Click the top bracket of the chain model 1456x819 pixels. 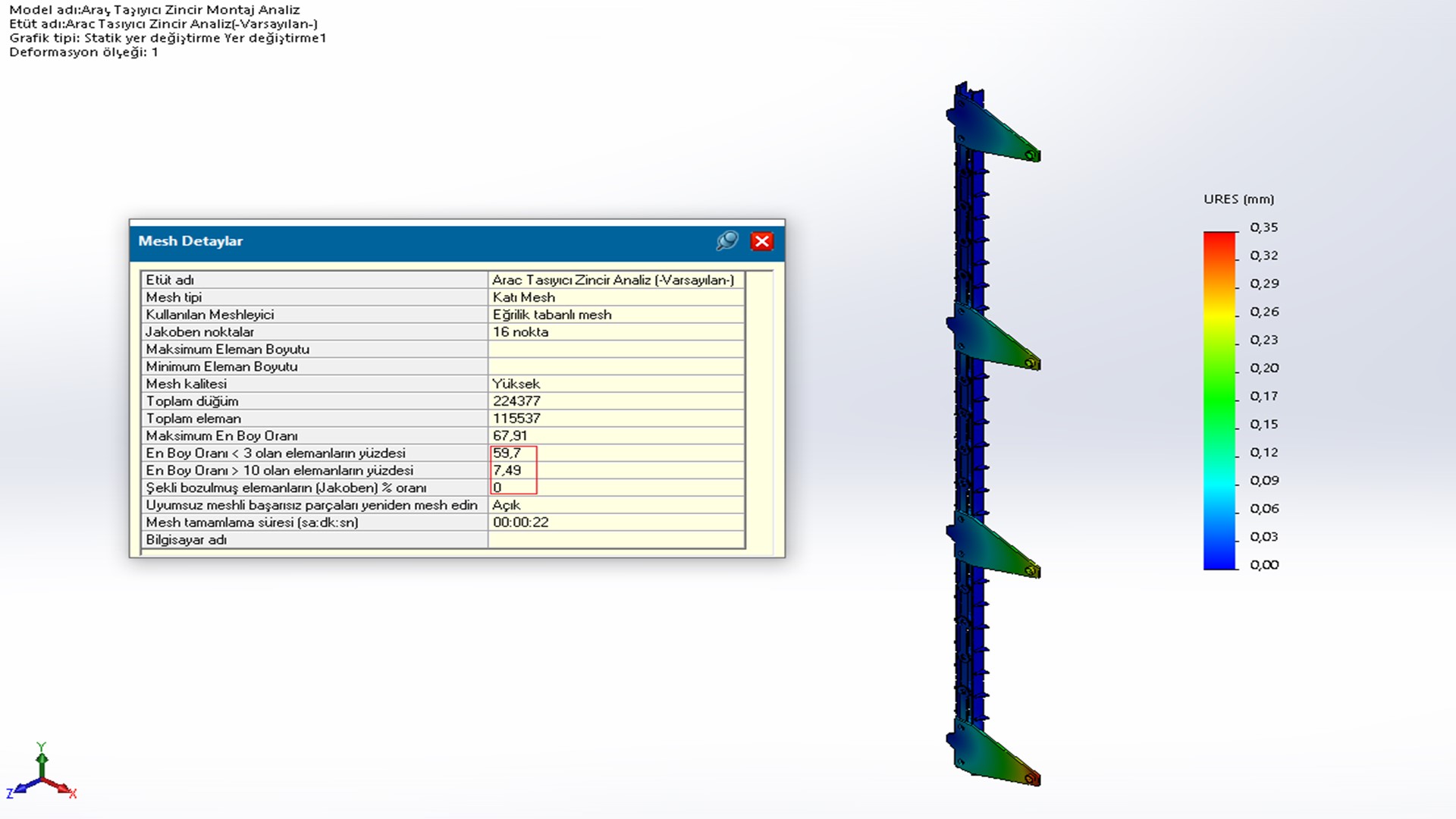click(x=992, y=131)
